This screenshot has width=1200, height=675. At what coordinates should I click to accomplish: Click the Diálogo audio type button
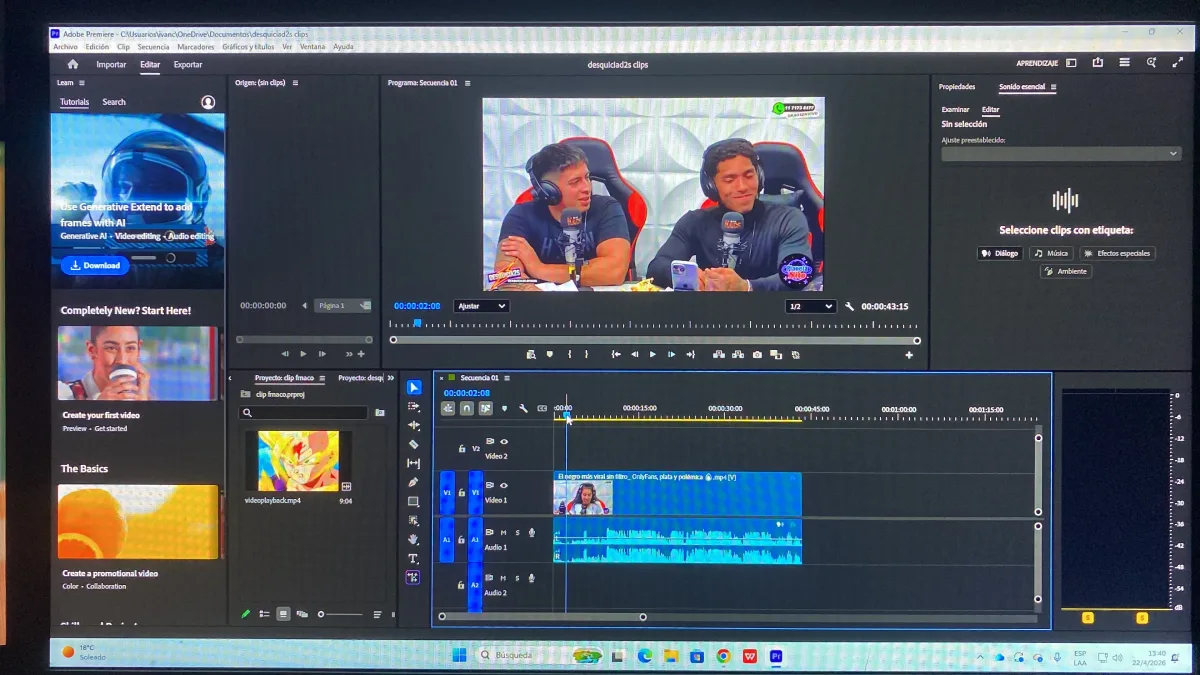coord(1000,254)
